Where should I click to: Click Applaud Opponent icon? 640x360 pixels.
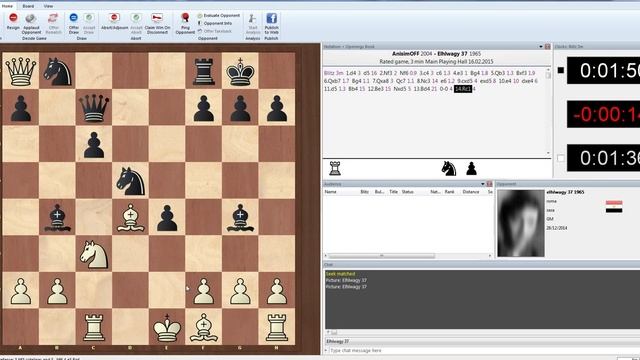point(31,23)
